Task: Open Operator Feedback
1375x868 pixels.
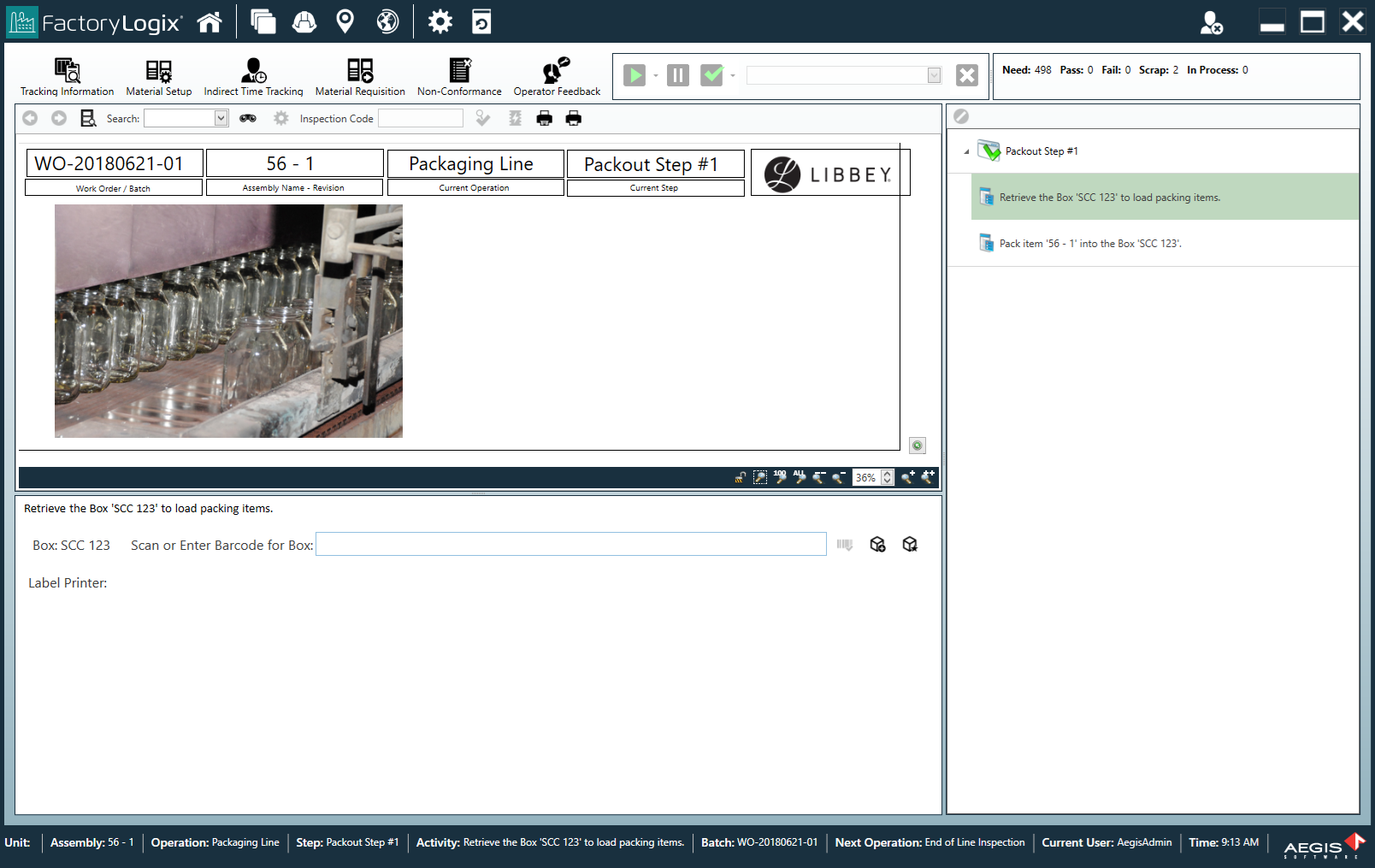Action: coord(557,77)
